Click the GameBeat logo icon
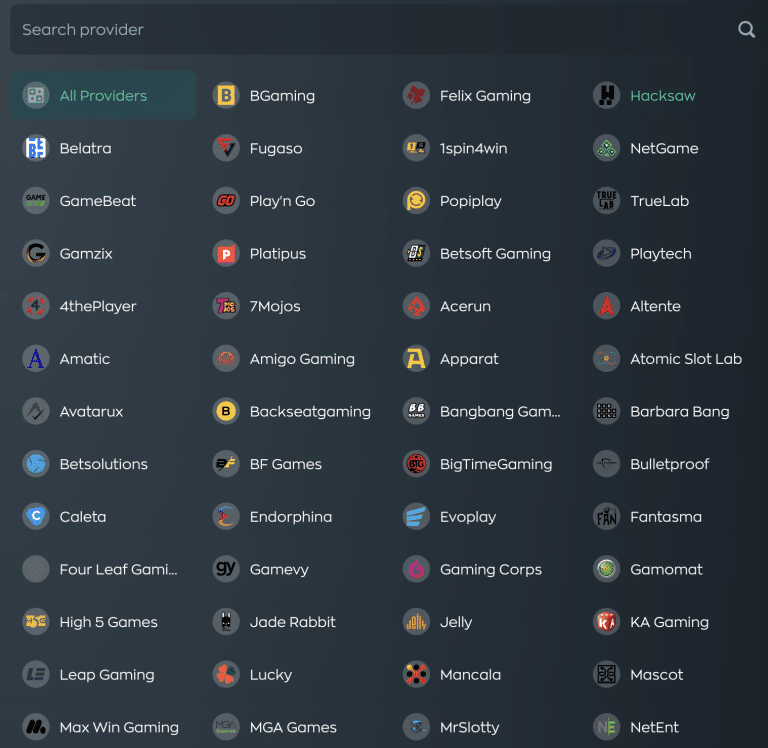The width and height of the screenshot is (768, 748). click(36, 201)
